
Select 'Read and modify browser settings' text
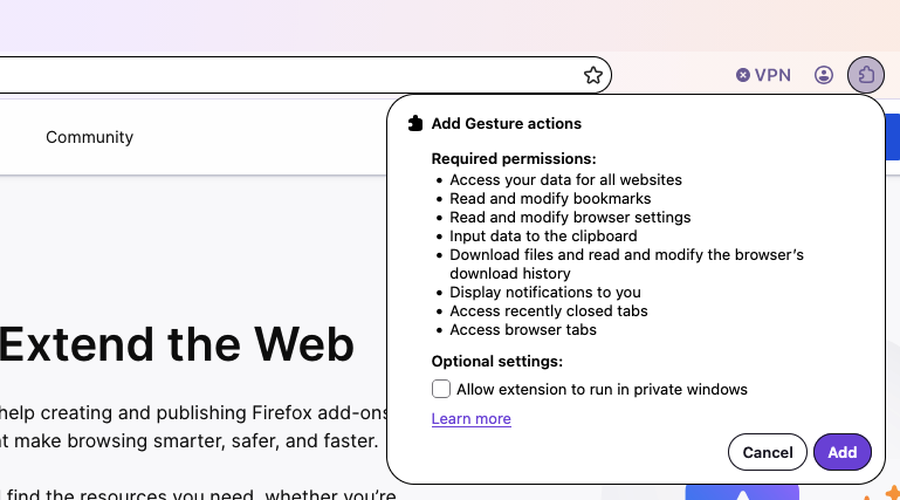tap(570, 218)
